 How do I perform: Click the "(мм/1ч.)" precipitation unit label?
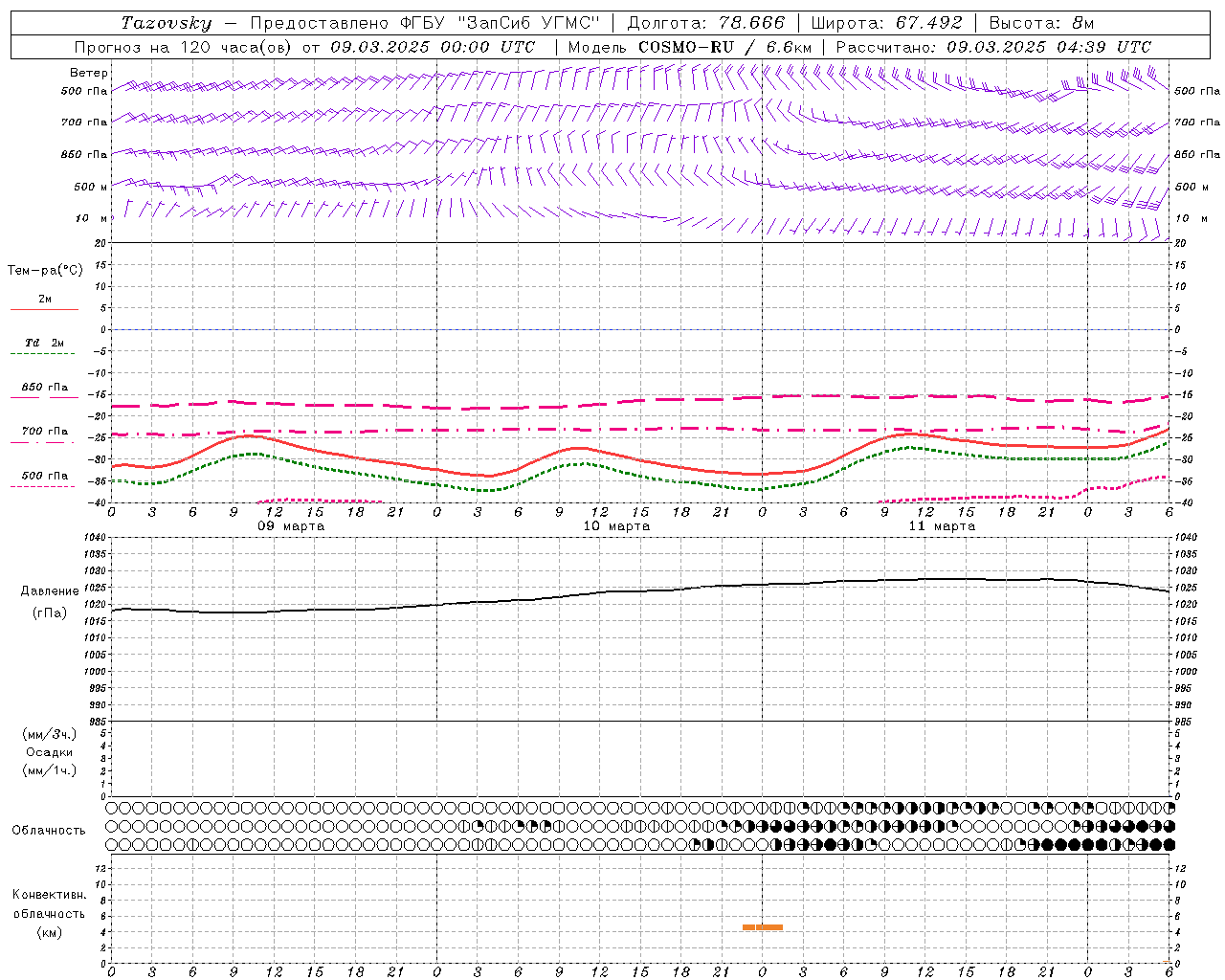tap(49, 770)
